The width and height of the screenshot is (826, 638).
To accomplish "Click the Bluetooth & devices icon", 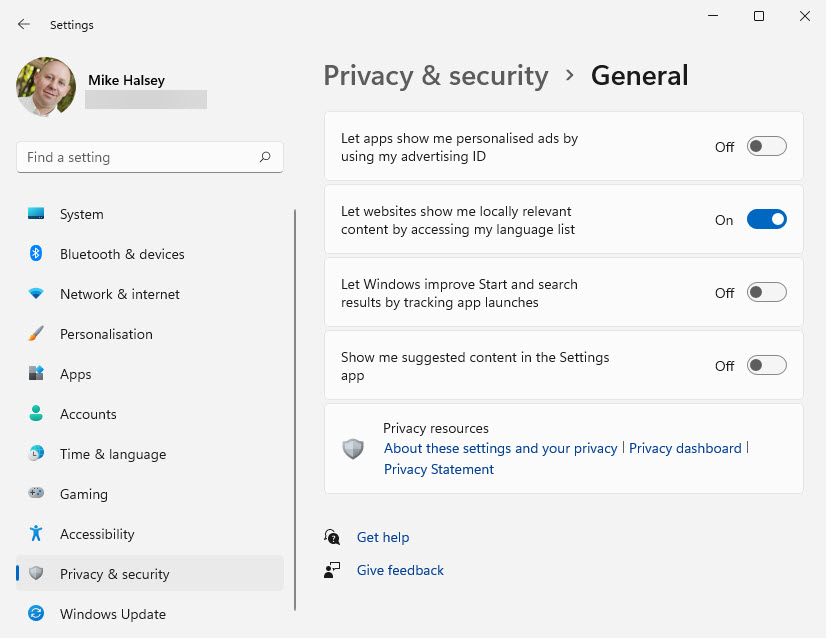I will 36,254.
